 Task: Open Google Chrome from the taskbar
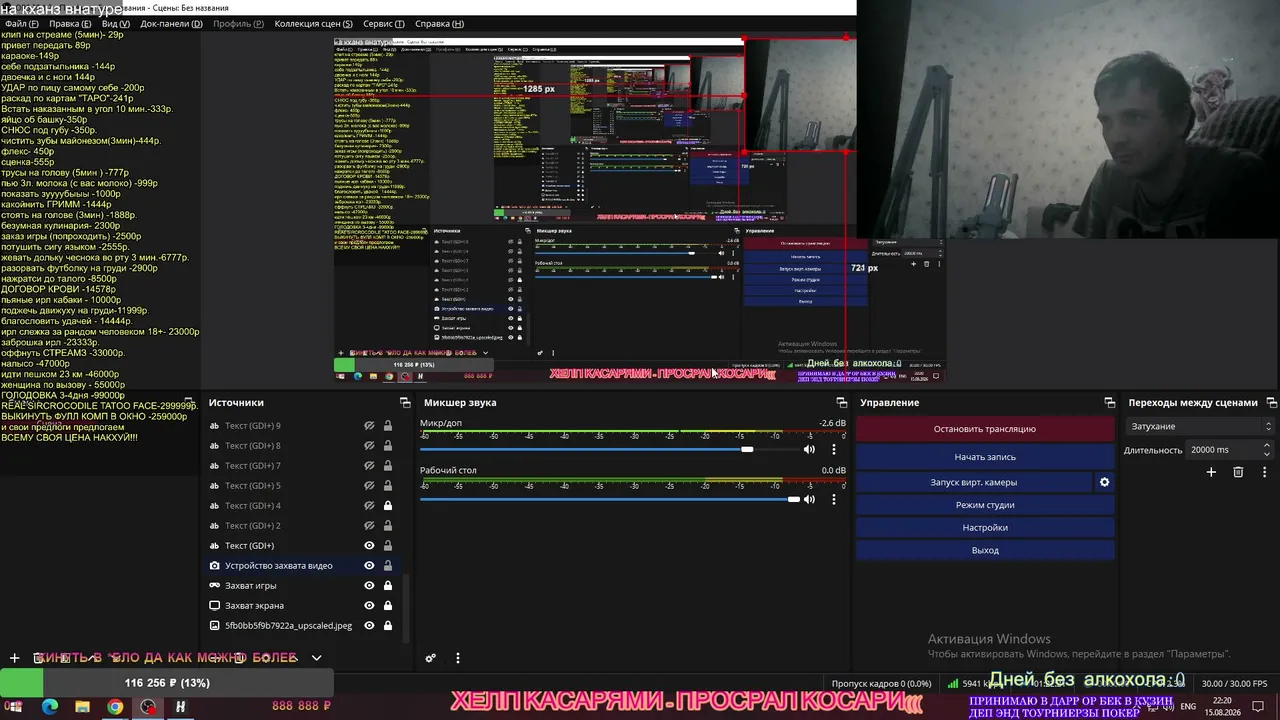pyautogui.click(x=115, y=707)
